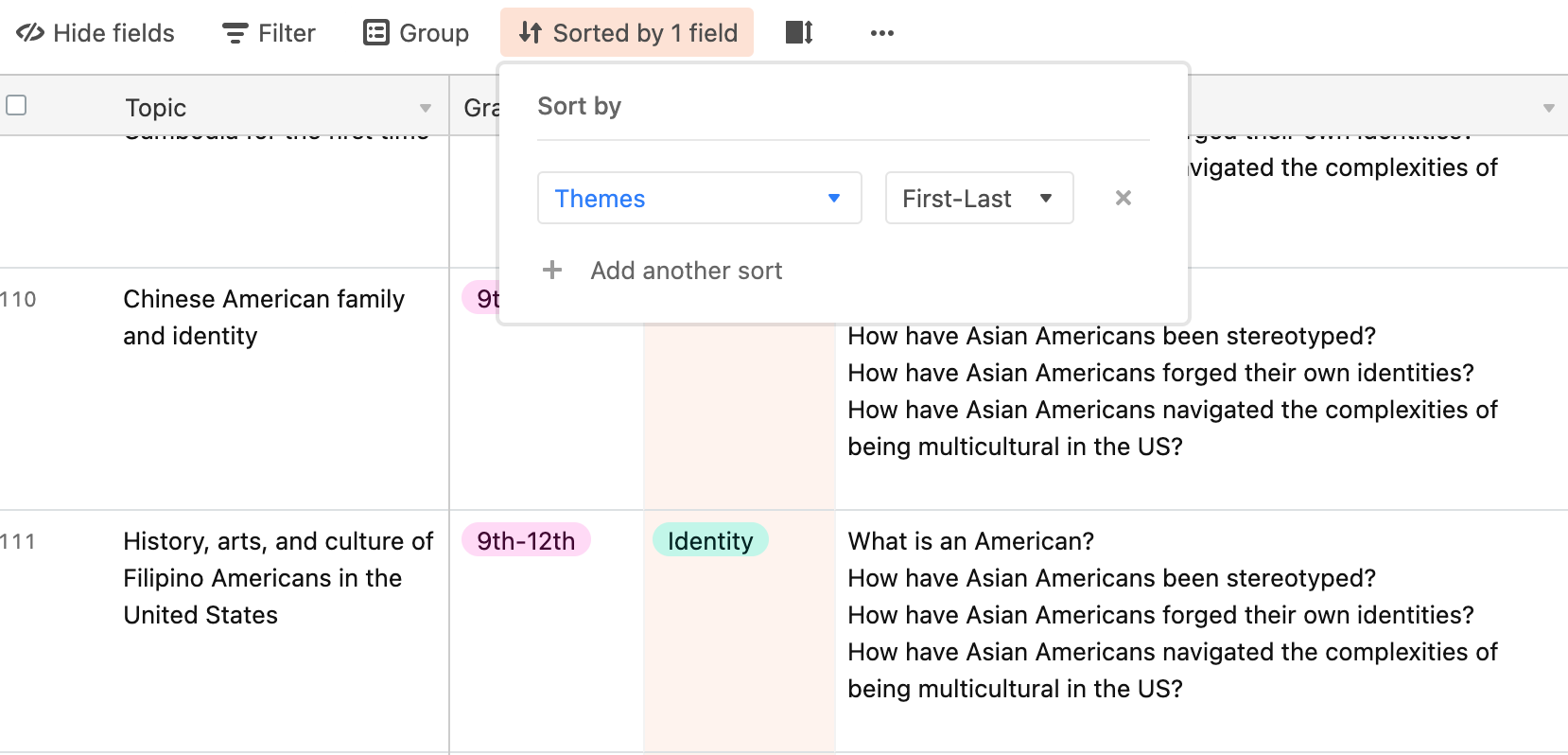This screenshot has width=1568, height=755.
Task: Open the Filter options
Action: click(269, 33)
